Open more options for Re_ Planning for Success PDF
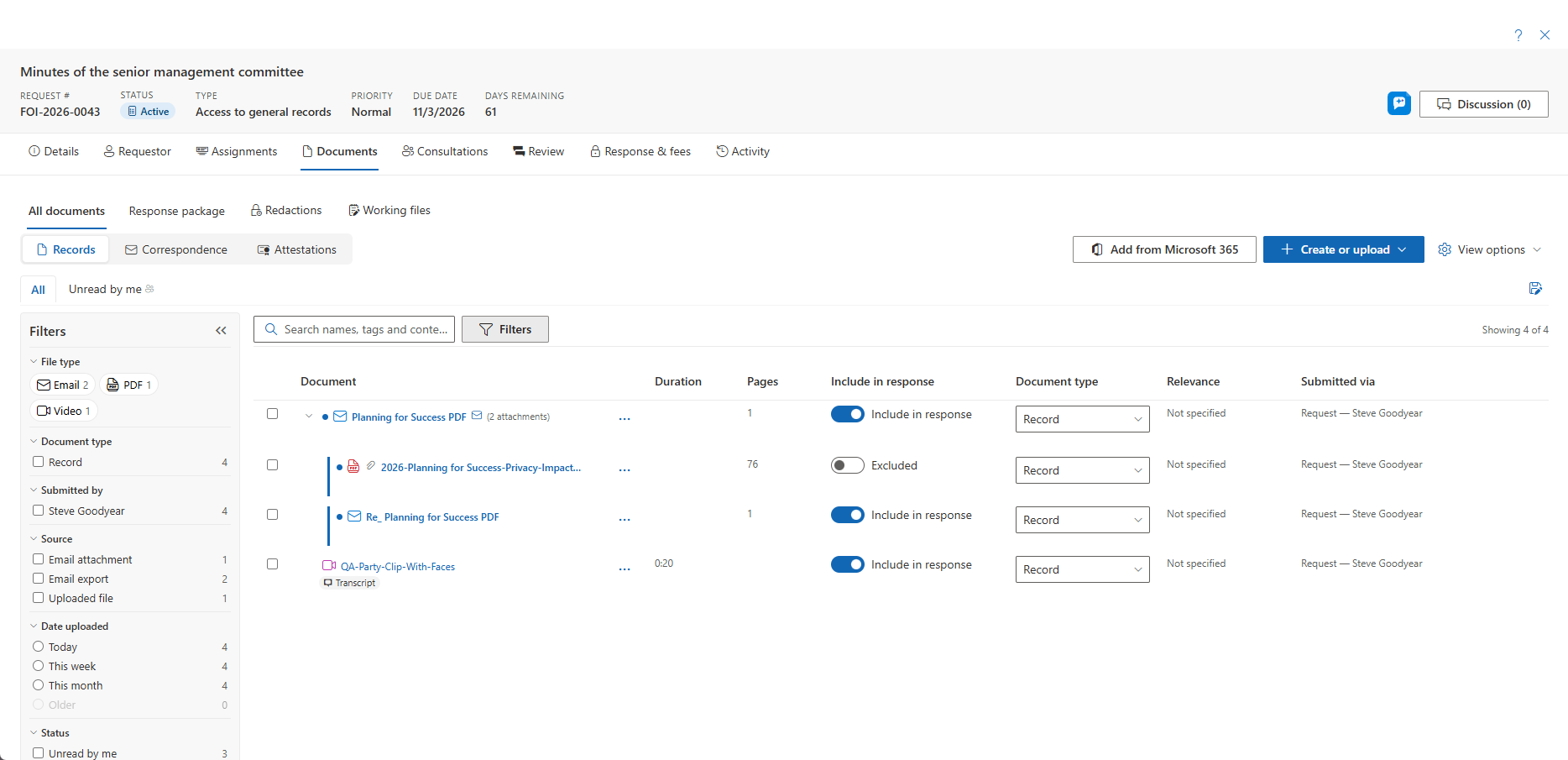Image resolution: width=1568 pixels, height=760 pixels. 625,519
